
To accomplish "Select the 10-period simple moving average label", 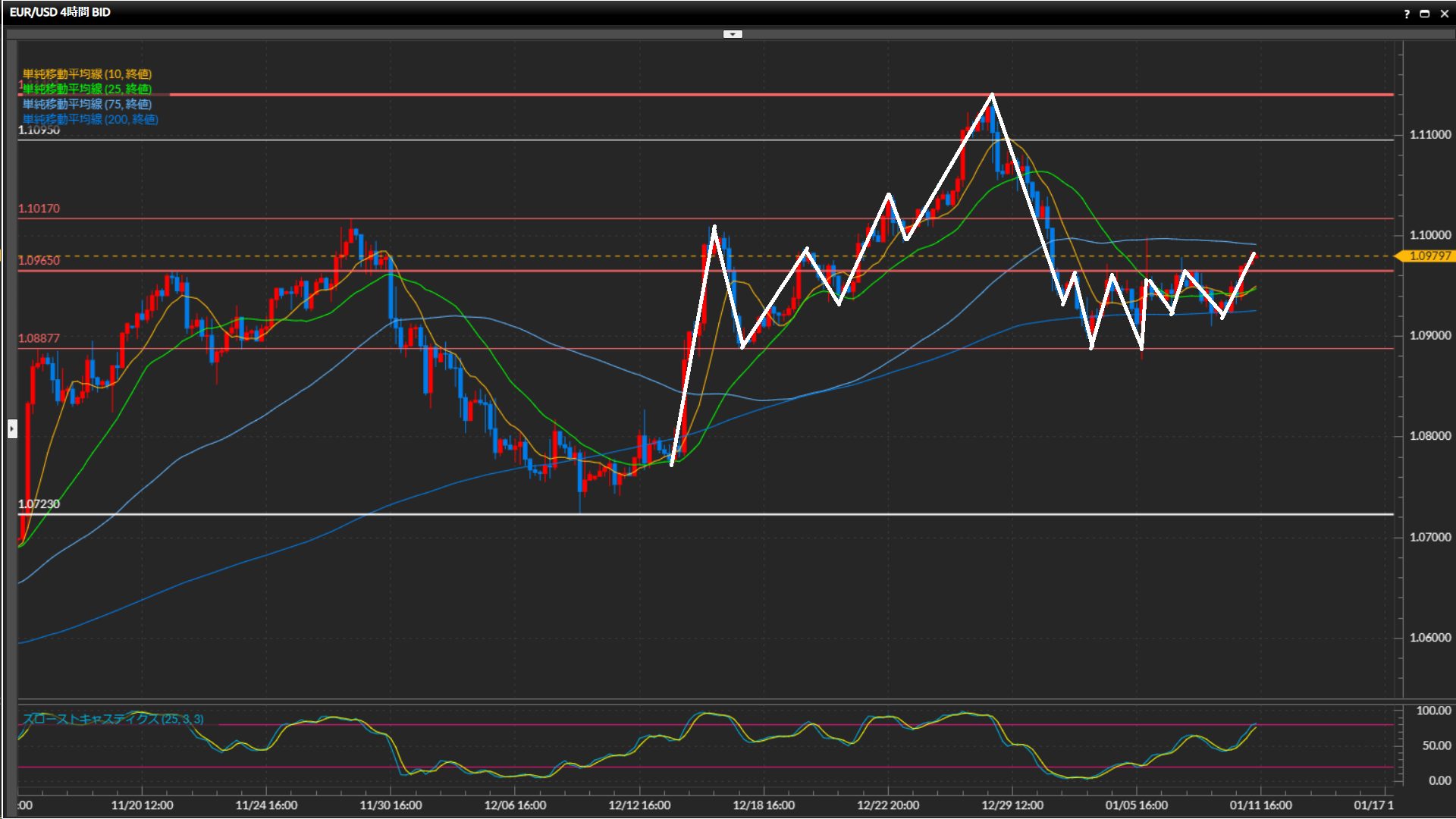I will (86, 74).
